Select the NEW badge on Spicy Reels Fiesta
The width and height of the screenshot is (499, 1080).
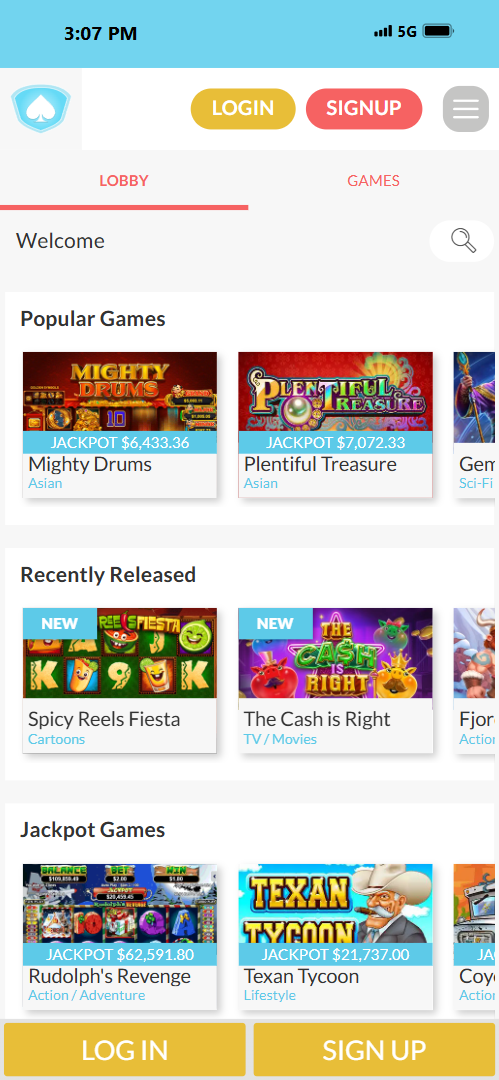pyautogui.click(x=60, y=623)
